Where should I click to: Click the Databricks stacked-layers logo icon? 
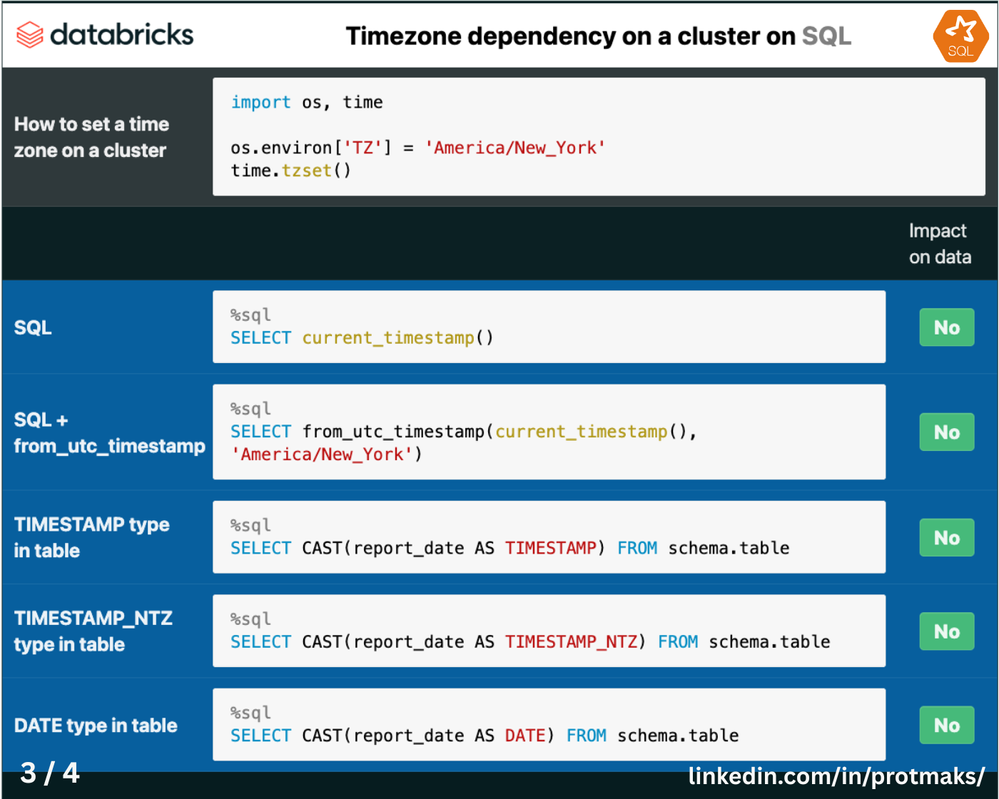tap(30, 35)
